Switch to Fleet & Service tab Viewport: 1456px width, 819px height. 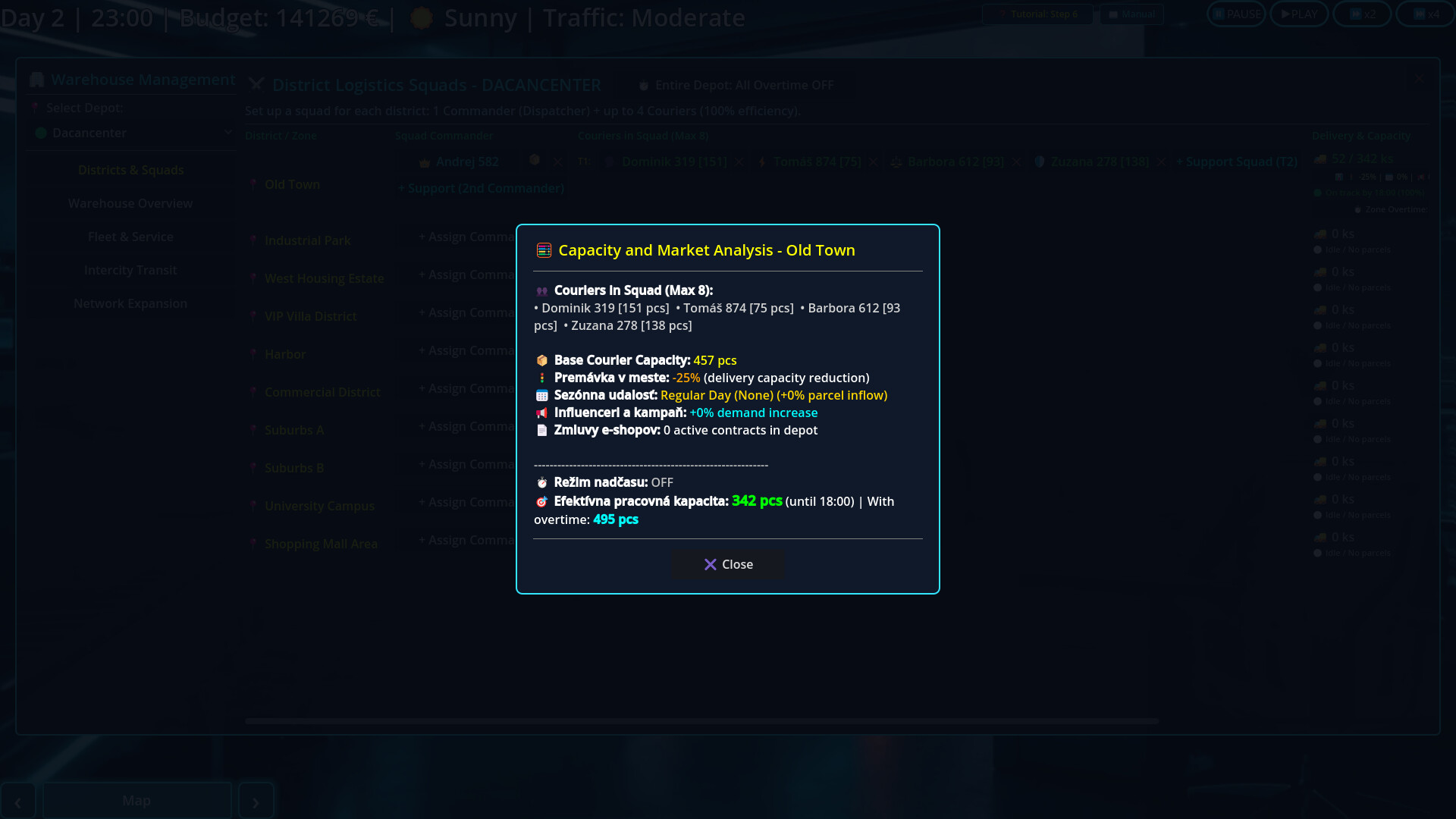tap(130, 237)
